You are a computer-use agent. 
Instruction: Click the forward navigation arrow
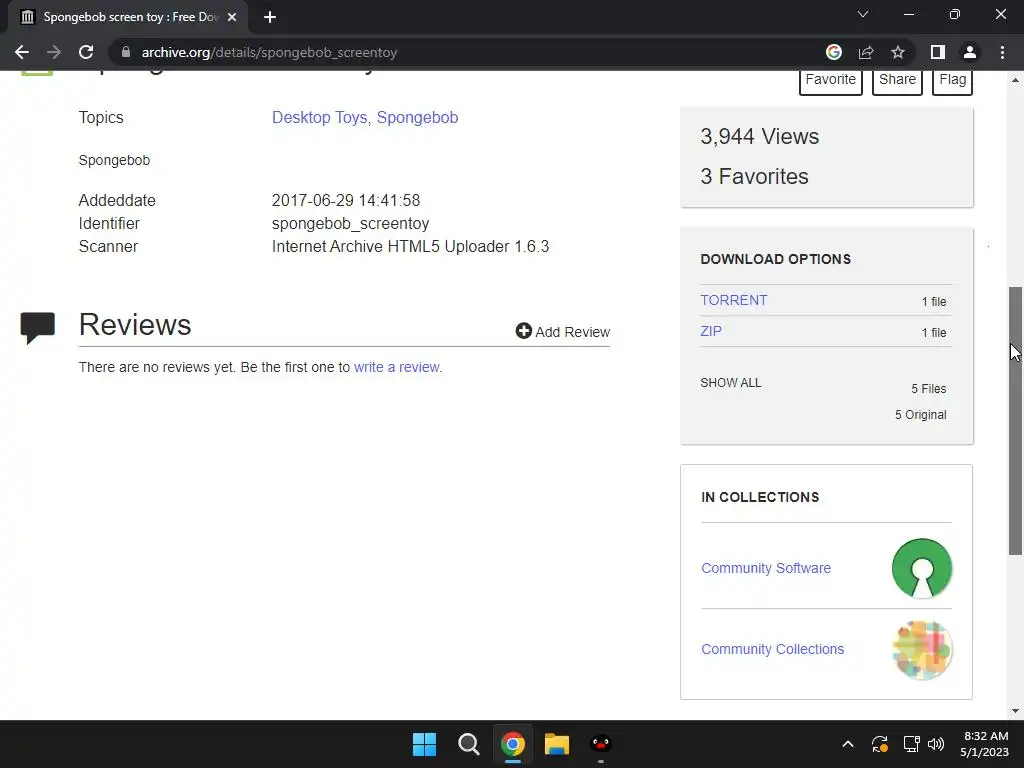click(x=54, y=52)
